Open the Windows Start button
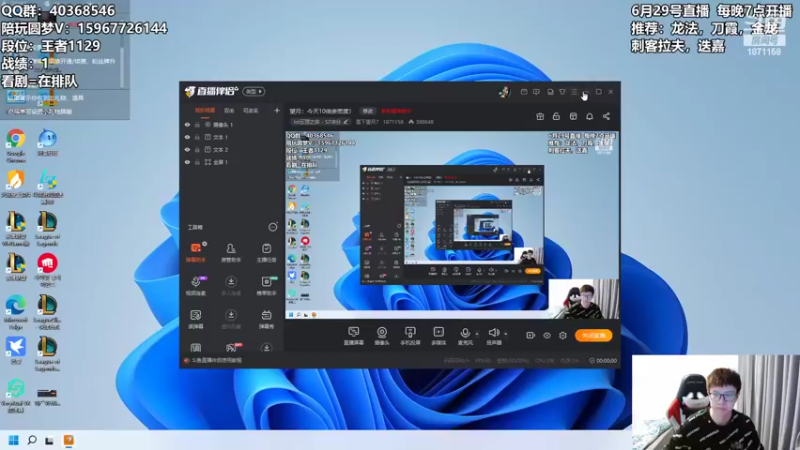 coord(14,440)
